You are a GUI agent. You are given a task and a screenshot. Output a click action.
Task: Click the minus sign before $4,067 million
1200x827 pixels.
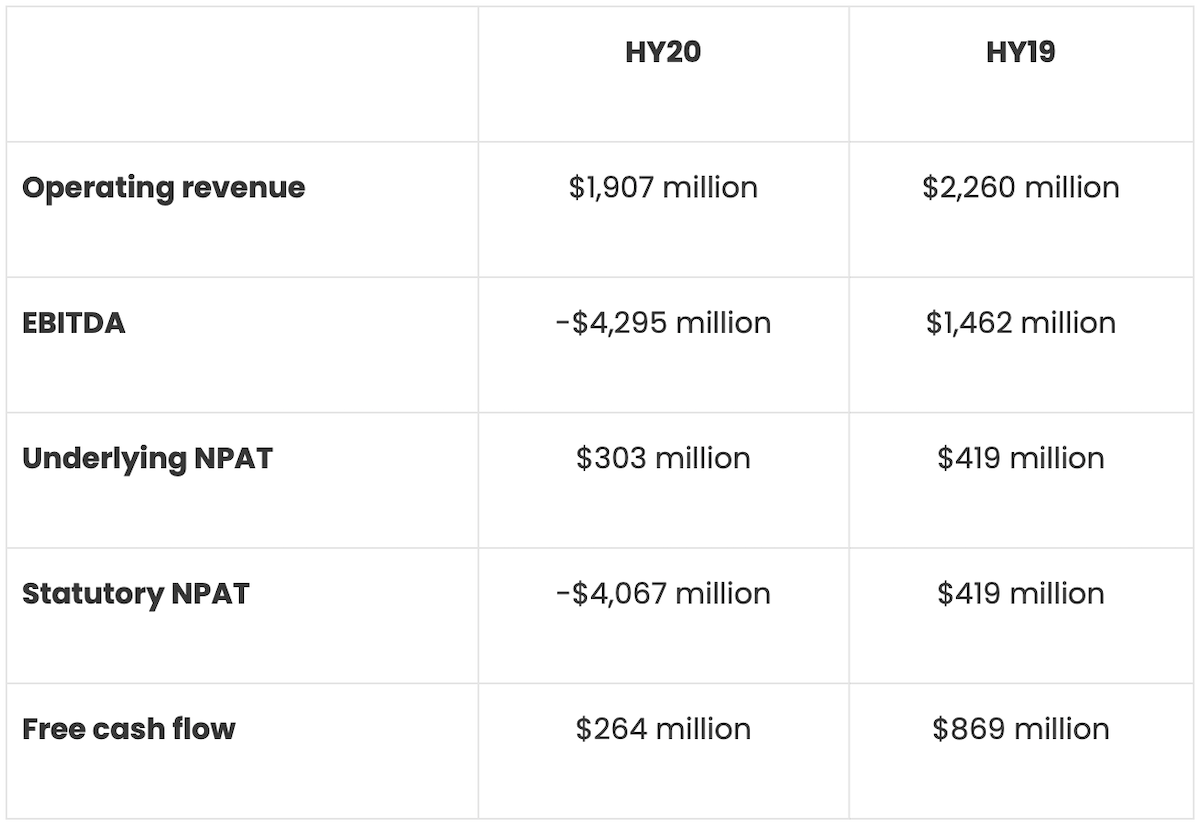[x=563, y=594]
